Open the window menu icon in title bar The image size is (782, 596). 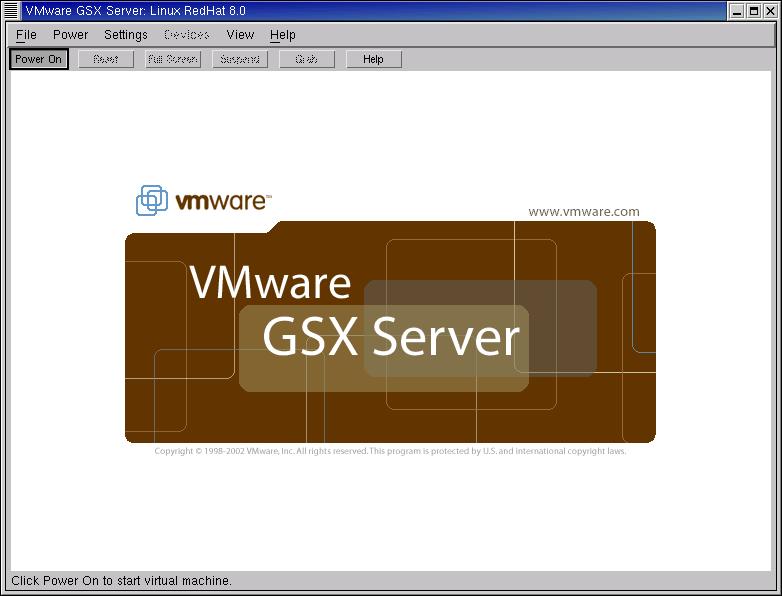[x=11, y=10]
